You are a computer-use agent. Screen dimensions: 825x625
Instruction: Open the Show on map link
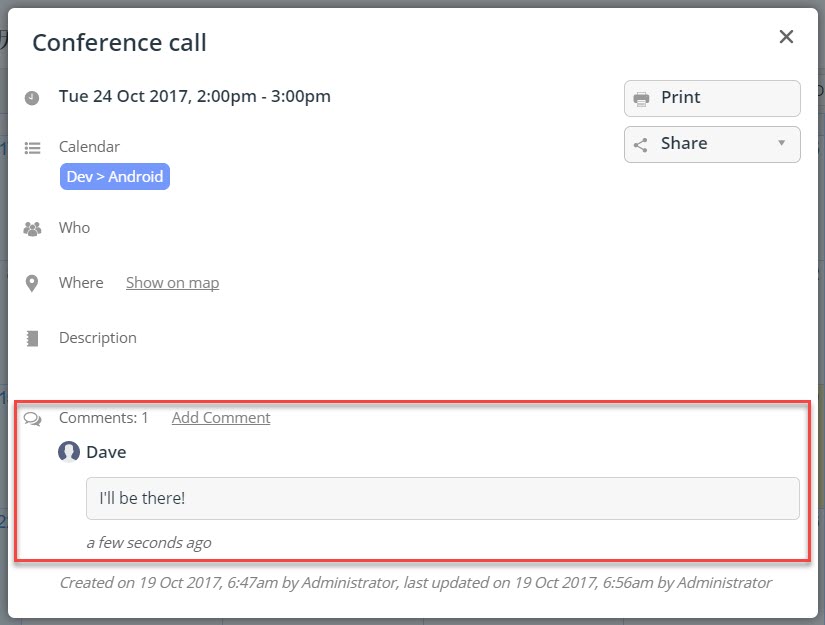tap(173, 283)
